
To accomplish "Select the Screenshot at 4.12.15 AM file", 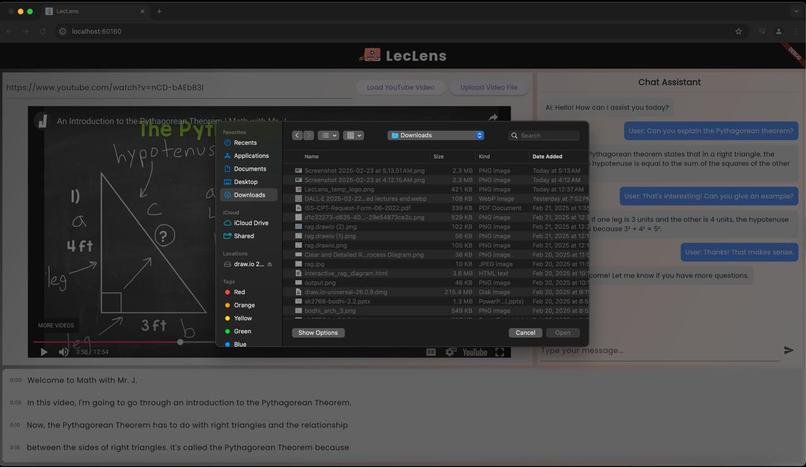I will pyautogui.click(x=435, y=180).
